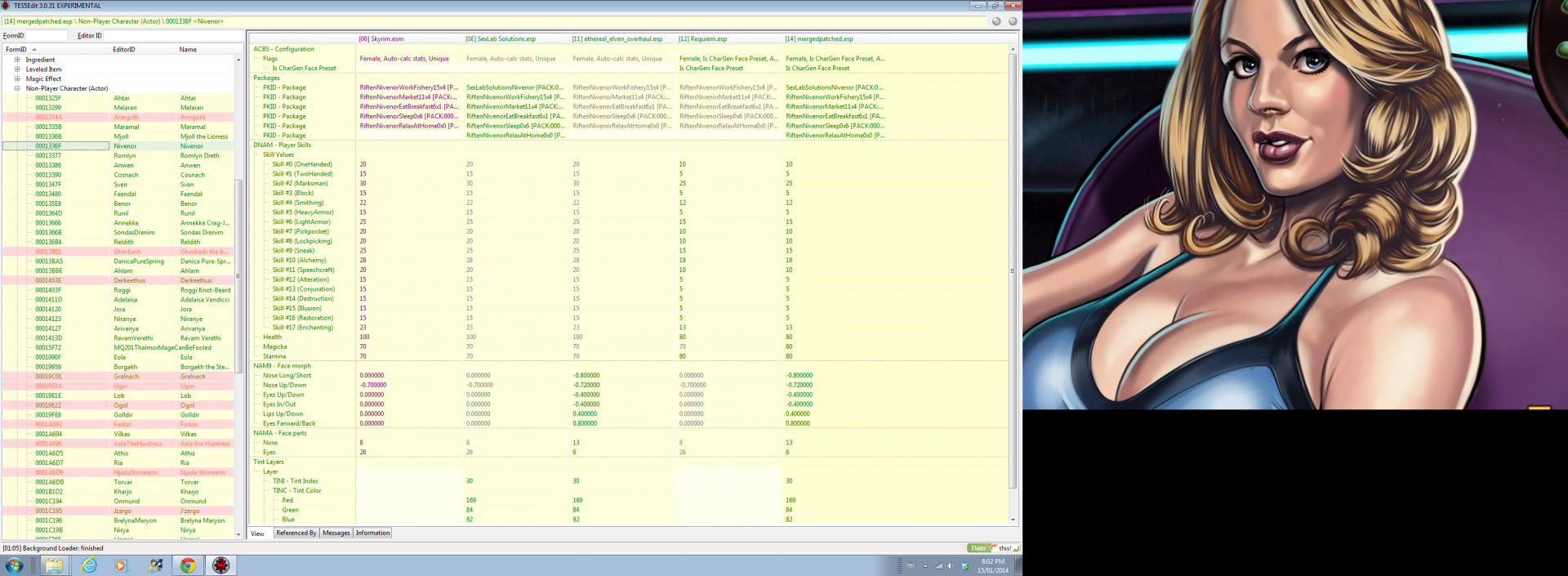Select the Danica Pure-Spring record
Image resolution: width=1568 pixels, height=576 pixels.
tap(118, 261)
